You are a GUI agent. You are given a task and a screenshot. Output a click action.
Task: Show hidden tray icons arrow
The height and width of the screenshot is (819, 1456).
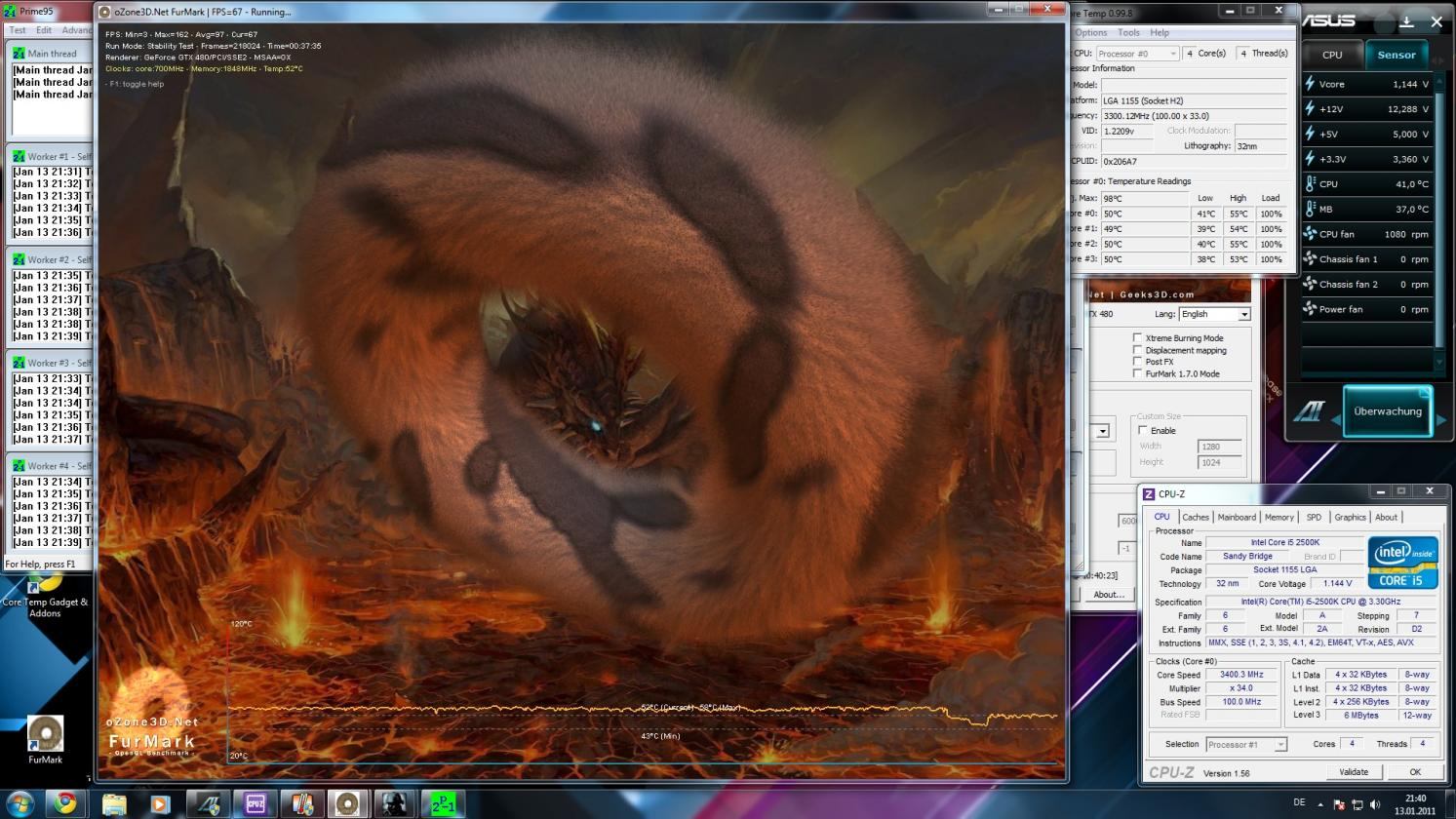tap(1320, 804)
